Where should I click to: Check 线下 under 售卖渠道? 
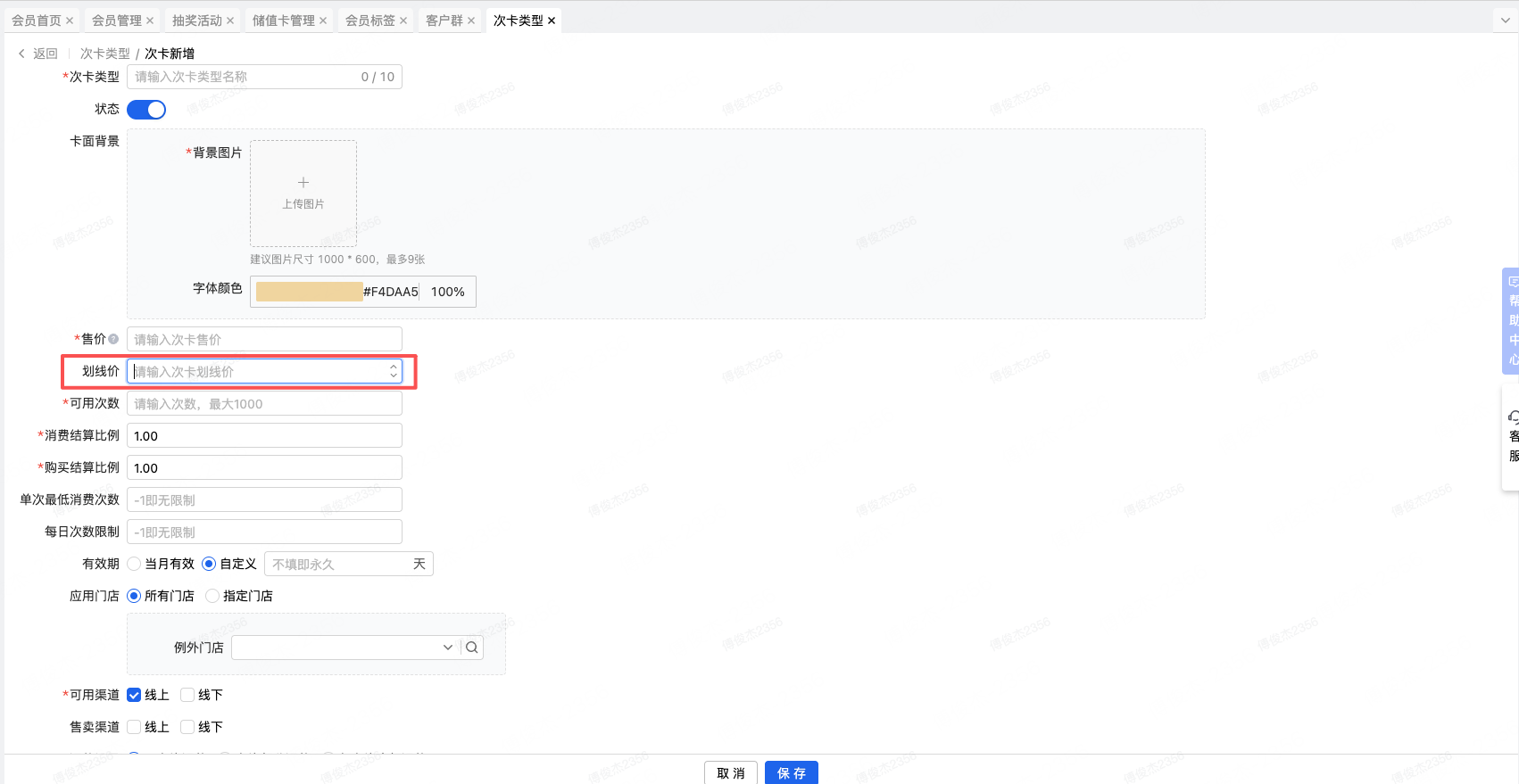click(187, 727)
